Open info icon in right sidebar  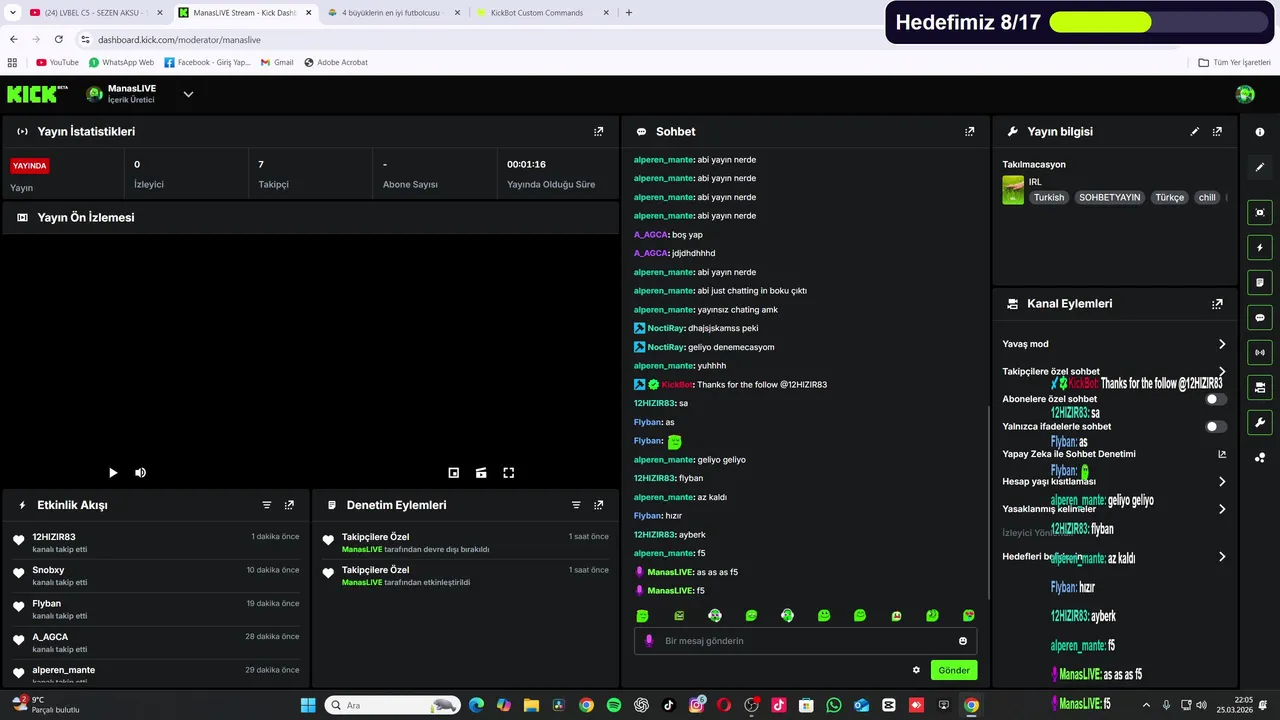pyautogui.click(x=1260, y=132)
